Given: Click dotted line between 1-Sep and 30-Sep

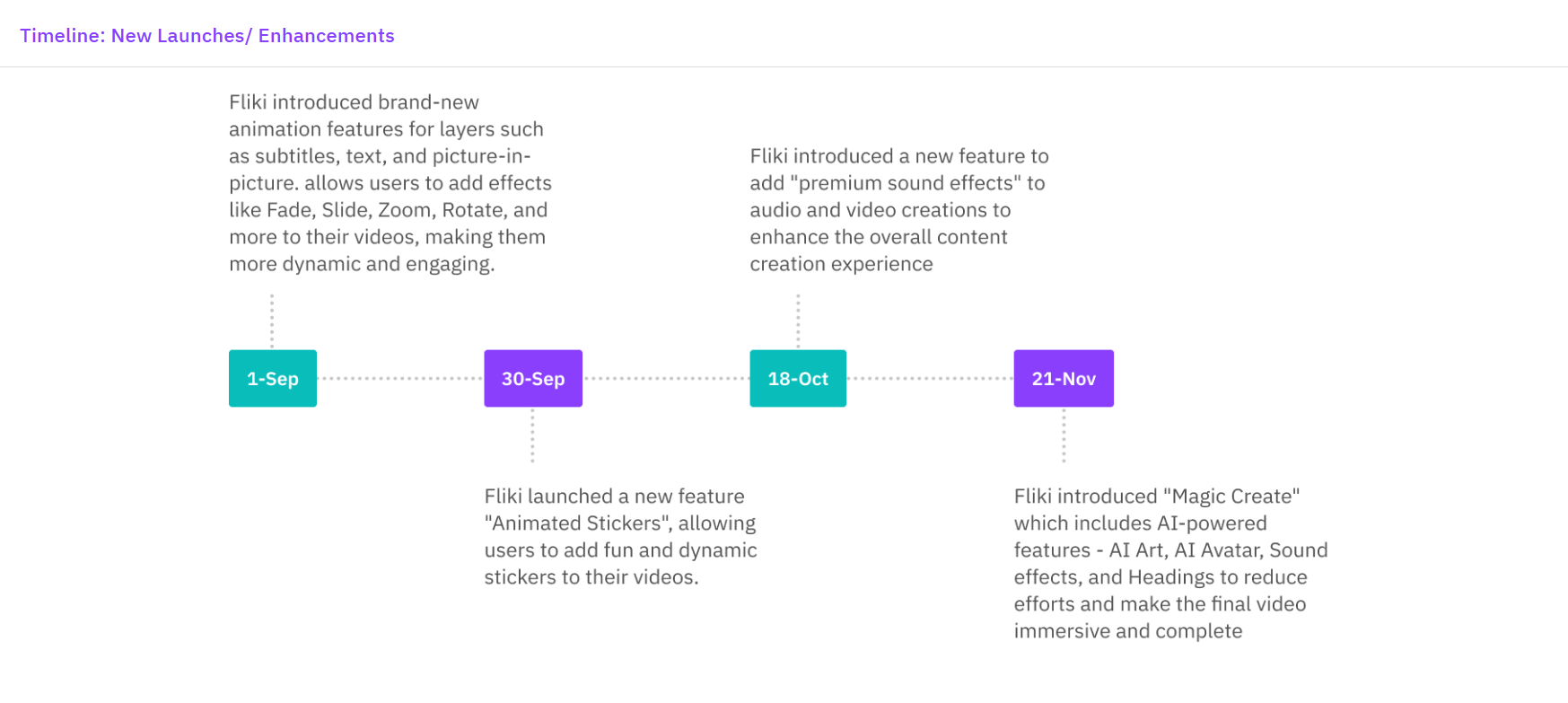Looking at the screenshot, I should pyautogui.click(x=400, y=378).
